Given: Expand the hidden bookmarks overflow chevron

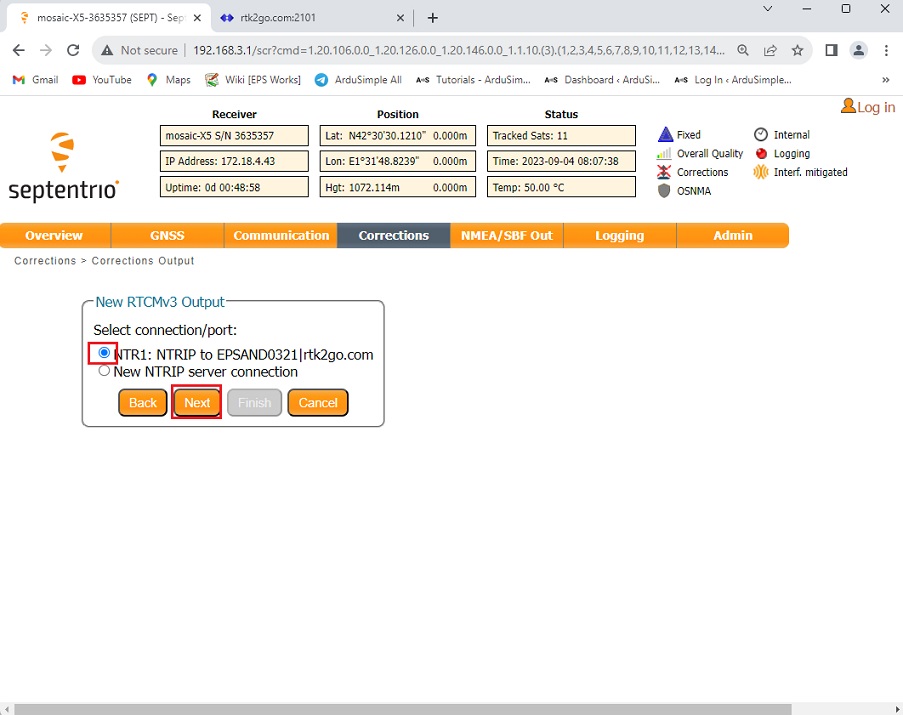Looking at the screenshot, I should (885, 80).
